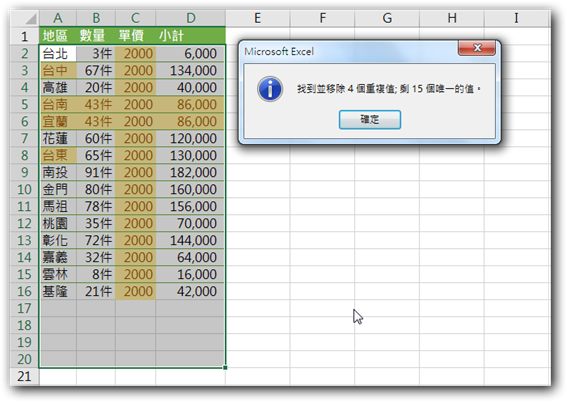Close the Microsoft Excel dialog
The width and height of the screenshot is (567, 402).
(477, 48)
